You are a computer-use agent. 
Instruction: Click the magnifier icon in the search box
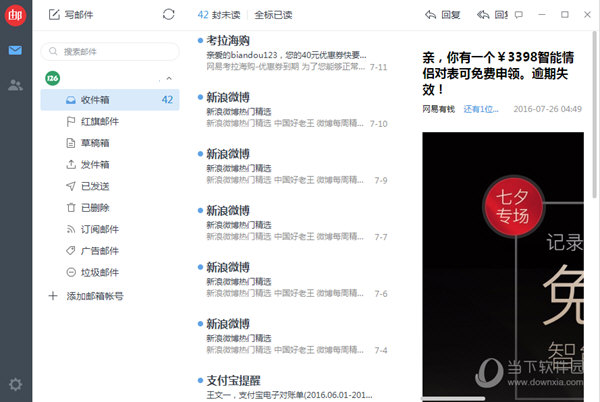[53, 51]
